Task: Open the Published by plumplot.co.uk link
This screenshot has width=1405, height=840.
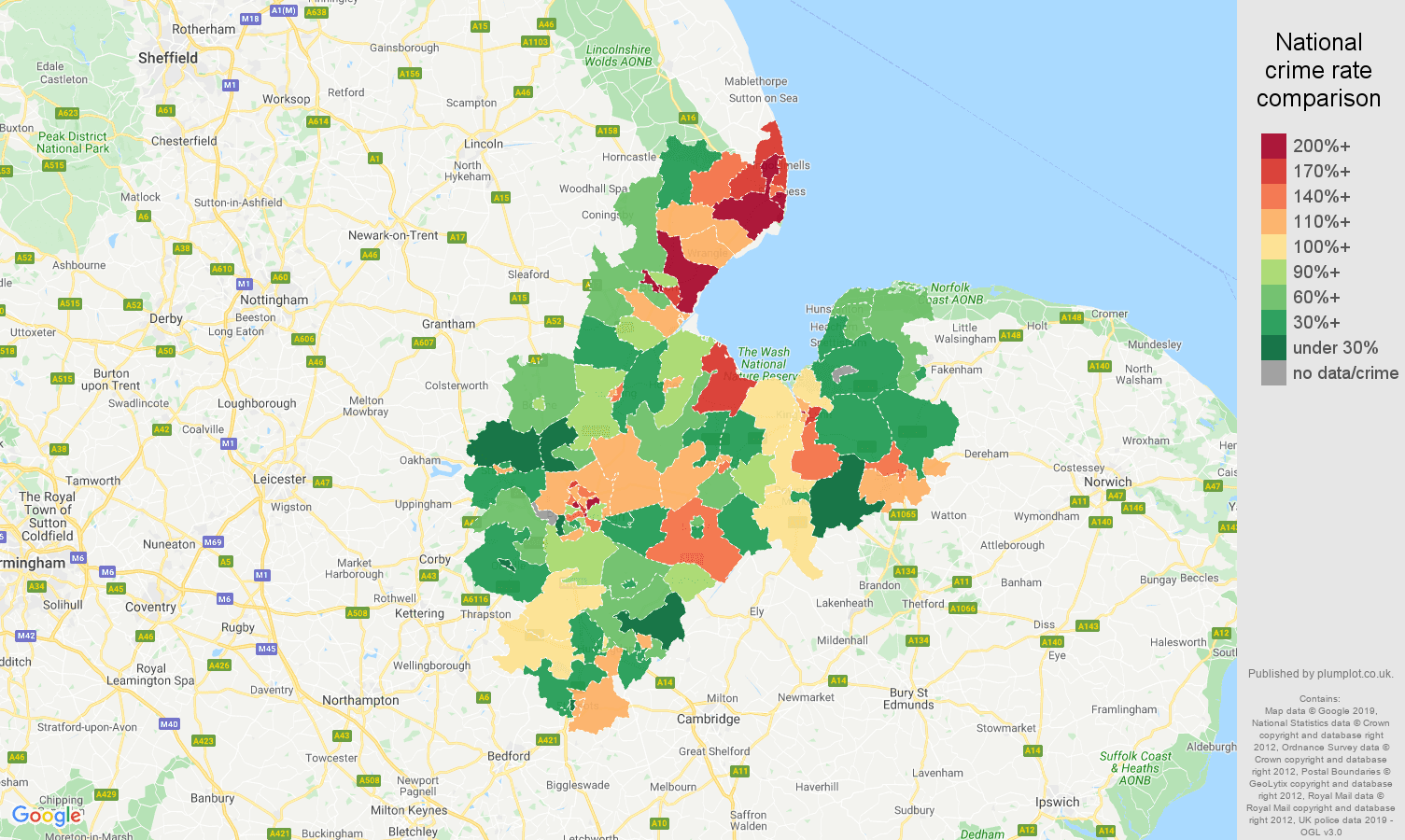Action: tap(1319, 673)
